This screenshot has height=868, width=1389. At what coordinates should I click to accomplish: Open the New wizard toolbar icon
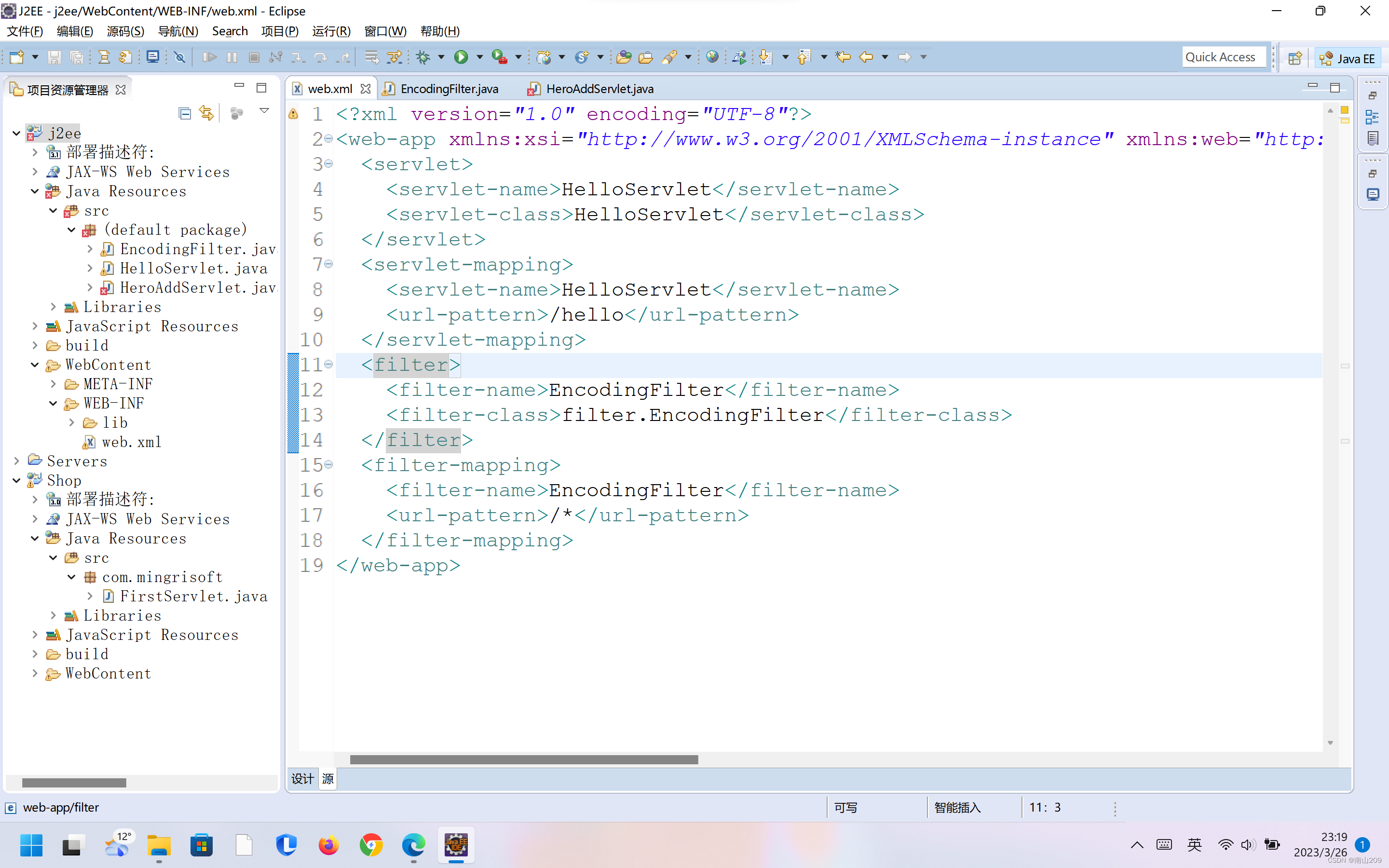click(17, 57)
